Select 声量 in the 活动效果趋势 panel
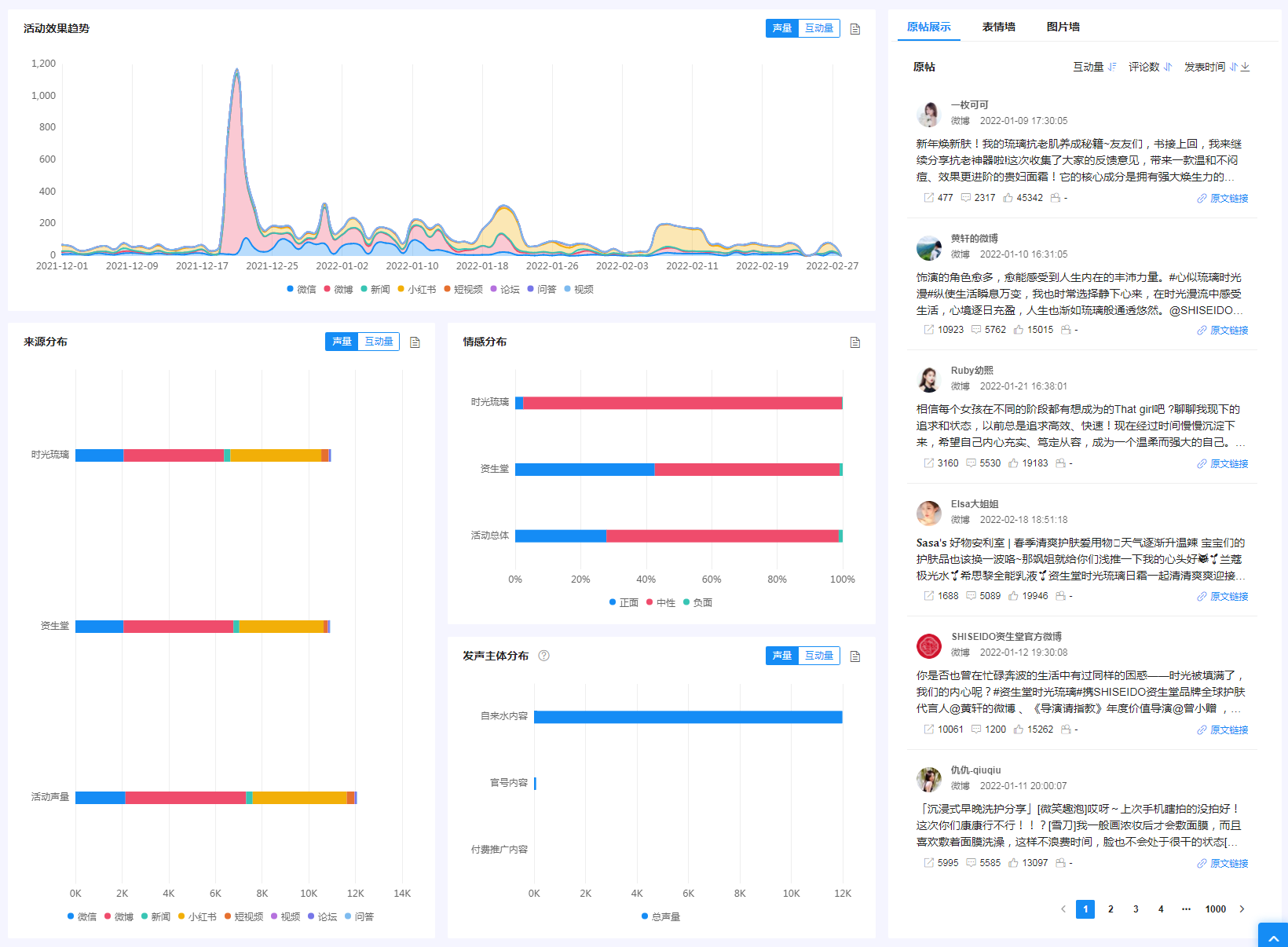Screen dimensions: 1288x947 [x=782, y=28]
